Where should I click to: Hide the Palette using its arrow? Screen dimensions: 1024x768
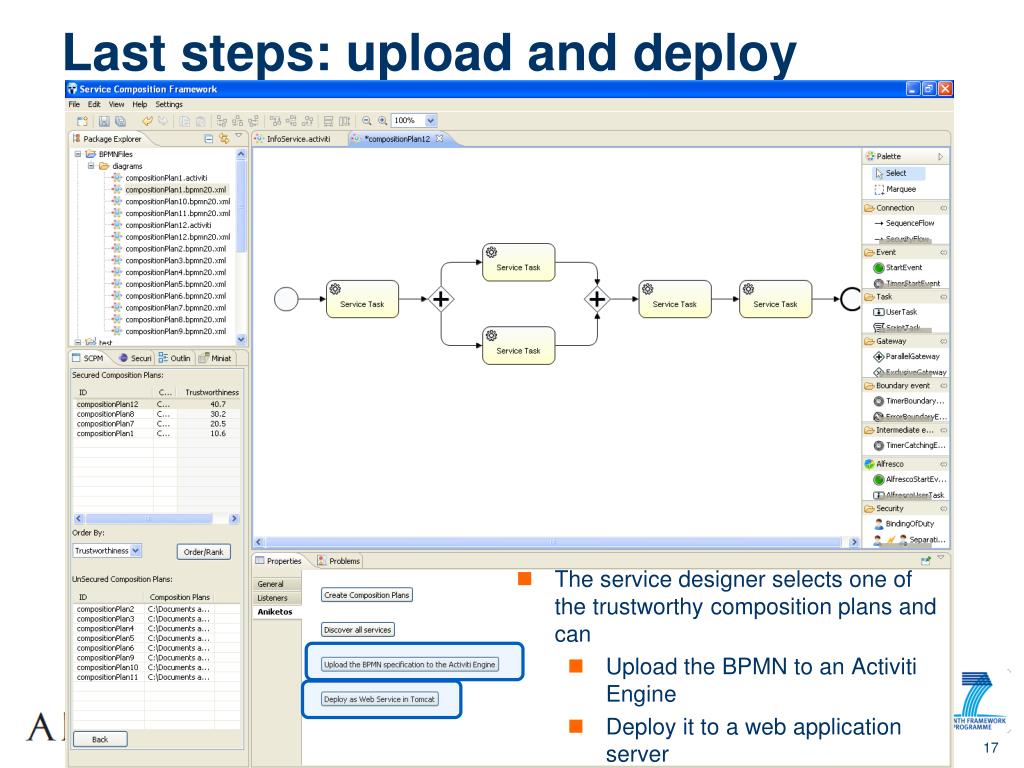point(940,156)
